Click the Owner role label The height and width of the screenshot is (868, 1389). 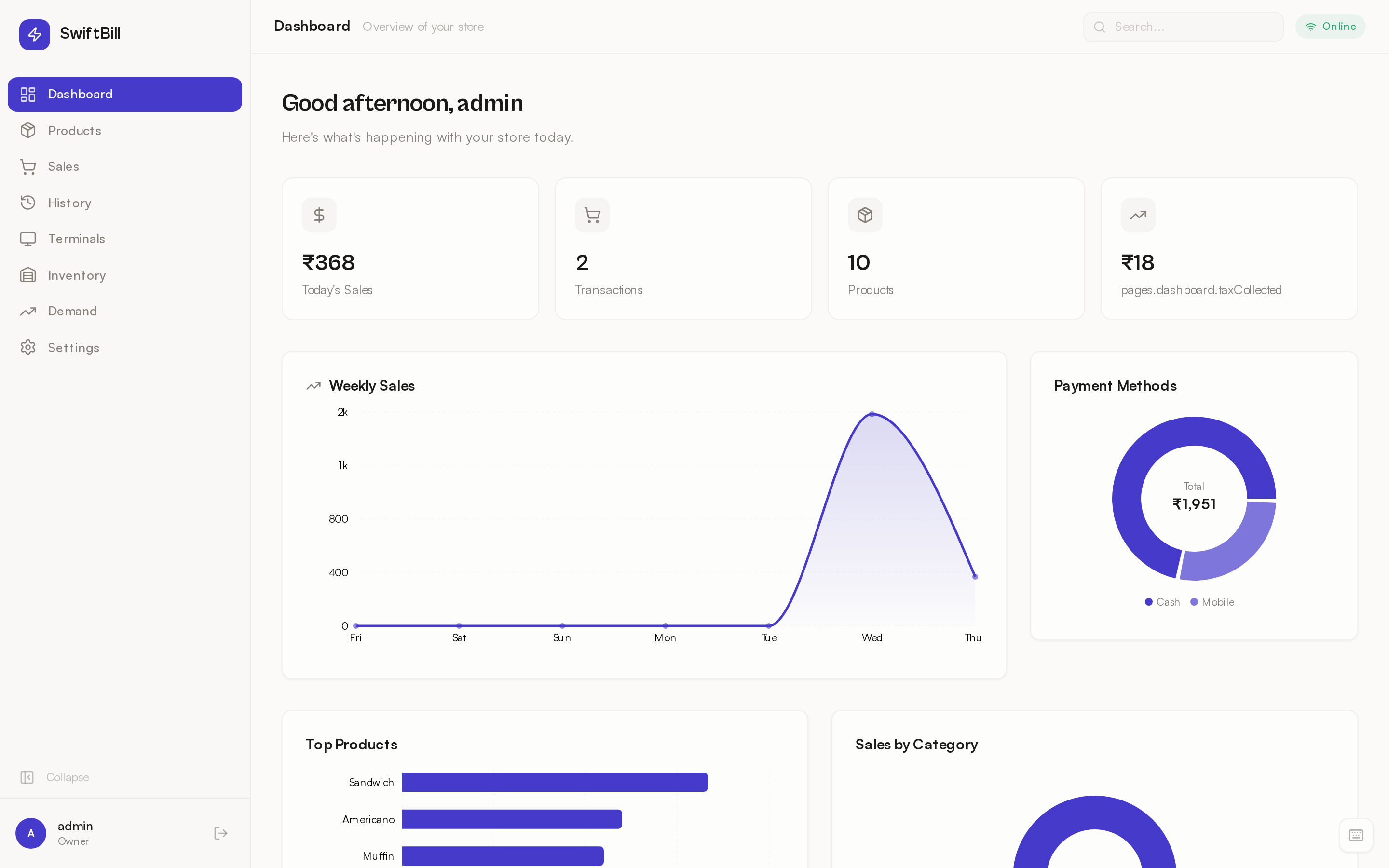[x=73, y=841]
